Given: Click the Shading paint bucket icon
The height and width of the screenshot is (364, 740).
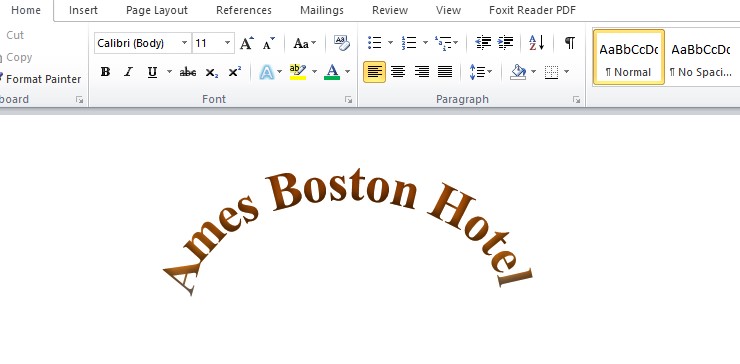Looking at the screenshot, I should (x=518, y=72).
